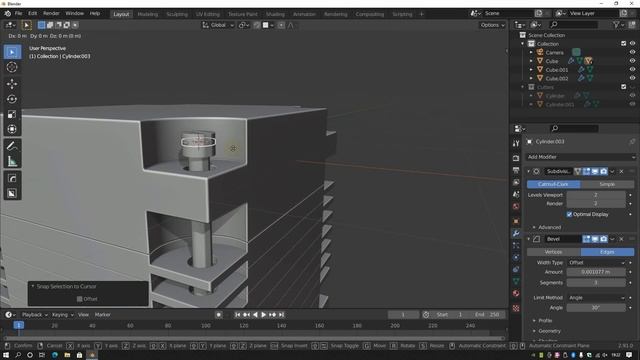Set Bevel affect to Vertices

pyautogui.click(x=553, y=252)
